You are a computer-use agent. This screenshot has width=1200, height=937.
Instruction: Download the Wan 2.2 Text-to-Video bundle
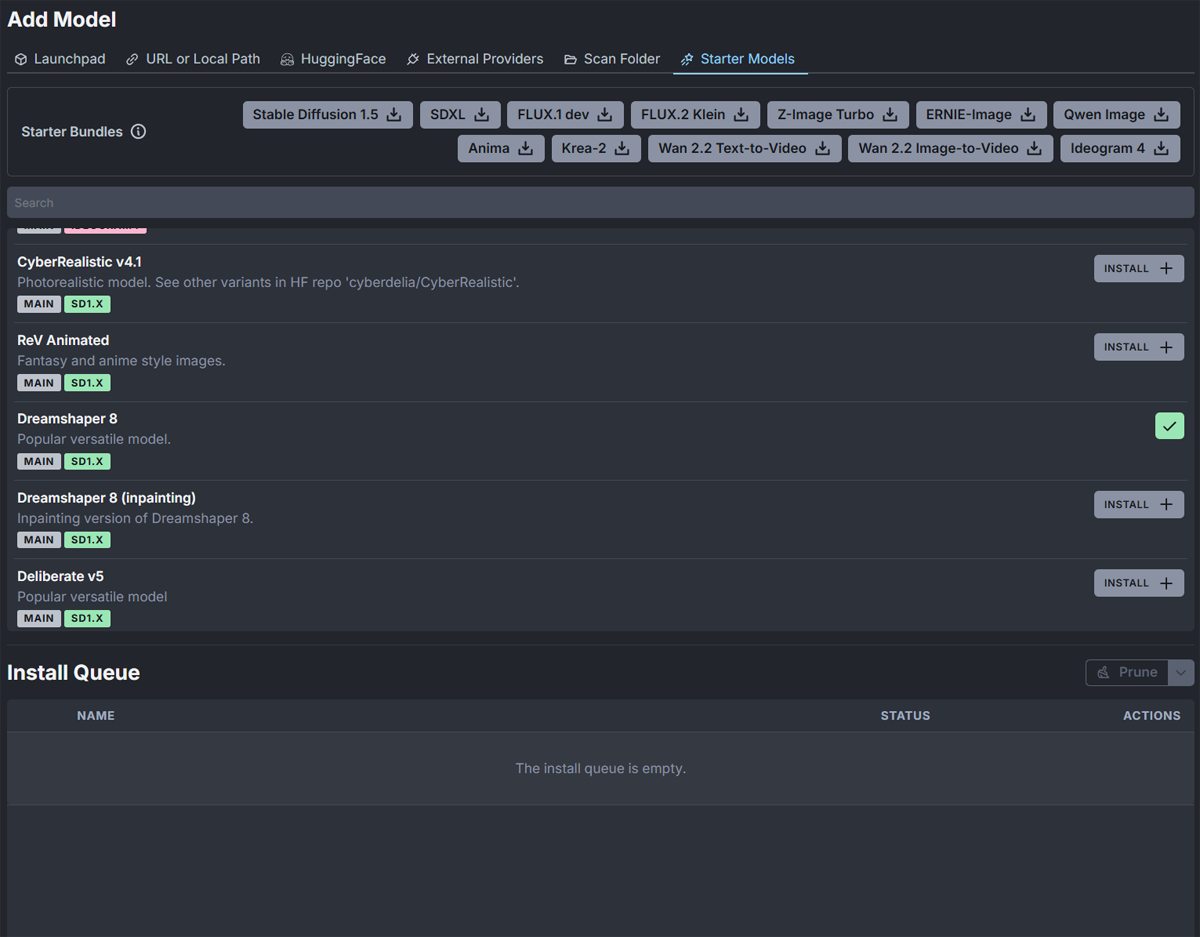pyautogui.click(x=744, y=149)
